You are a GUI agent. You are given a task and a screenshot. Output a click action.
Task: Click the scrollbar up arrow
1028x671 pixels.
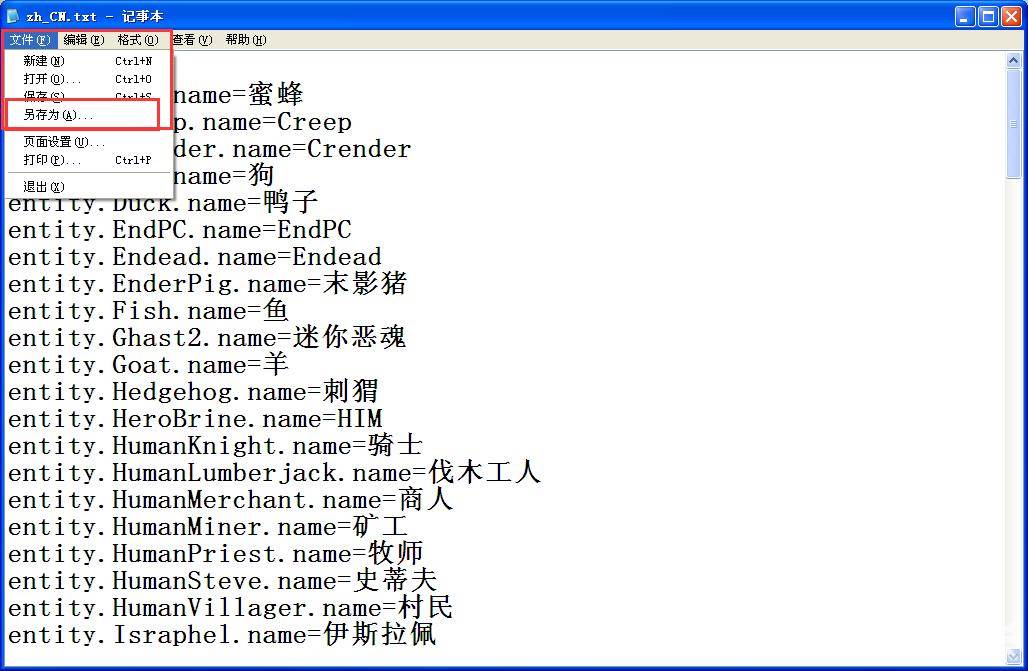1013,60
